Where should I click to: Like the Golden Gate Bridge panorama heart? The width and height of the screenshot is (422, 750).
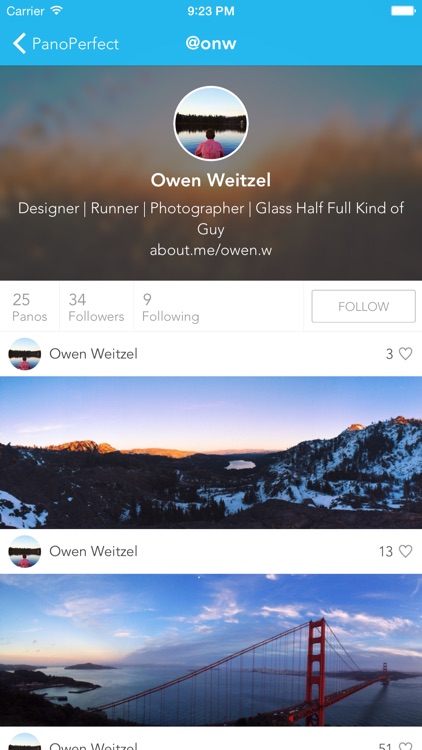pos(406,551)
